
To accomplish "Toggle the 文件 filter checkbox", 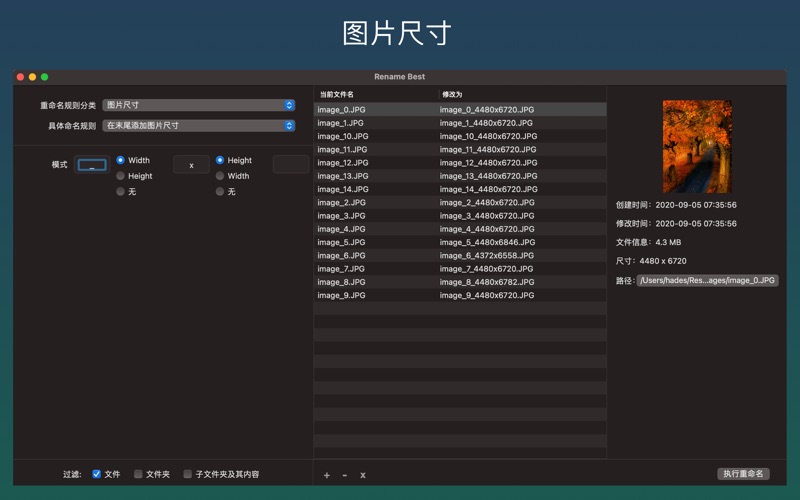I will point(97,474).
